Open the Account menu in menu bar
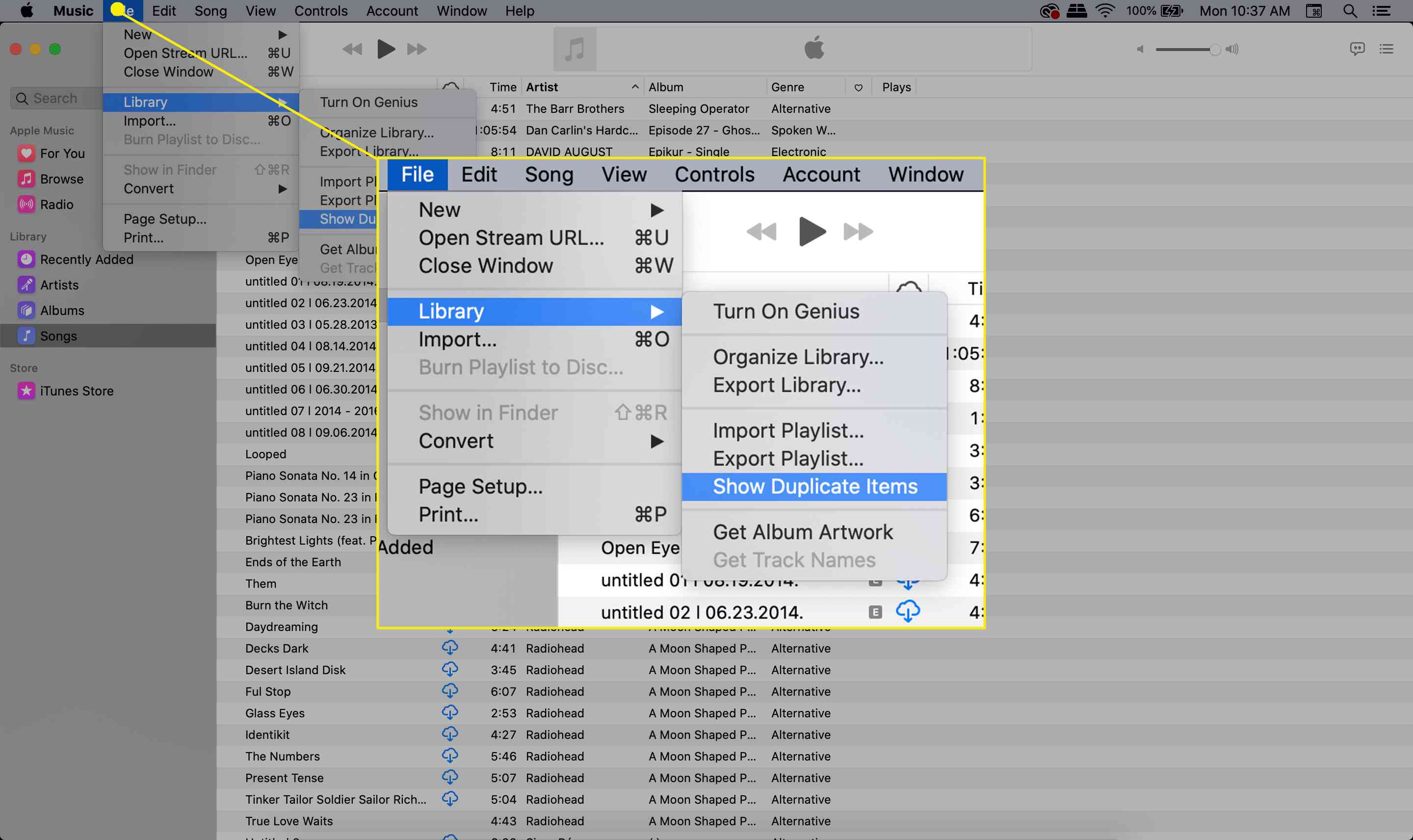 click(x=392, y=11)
